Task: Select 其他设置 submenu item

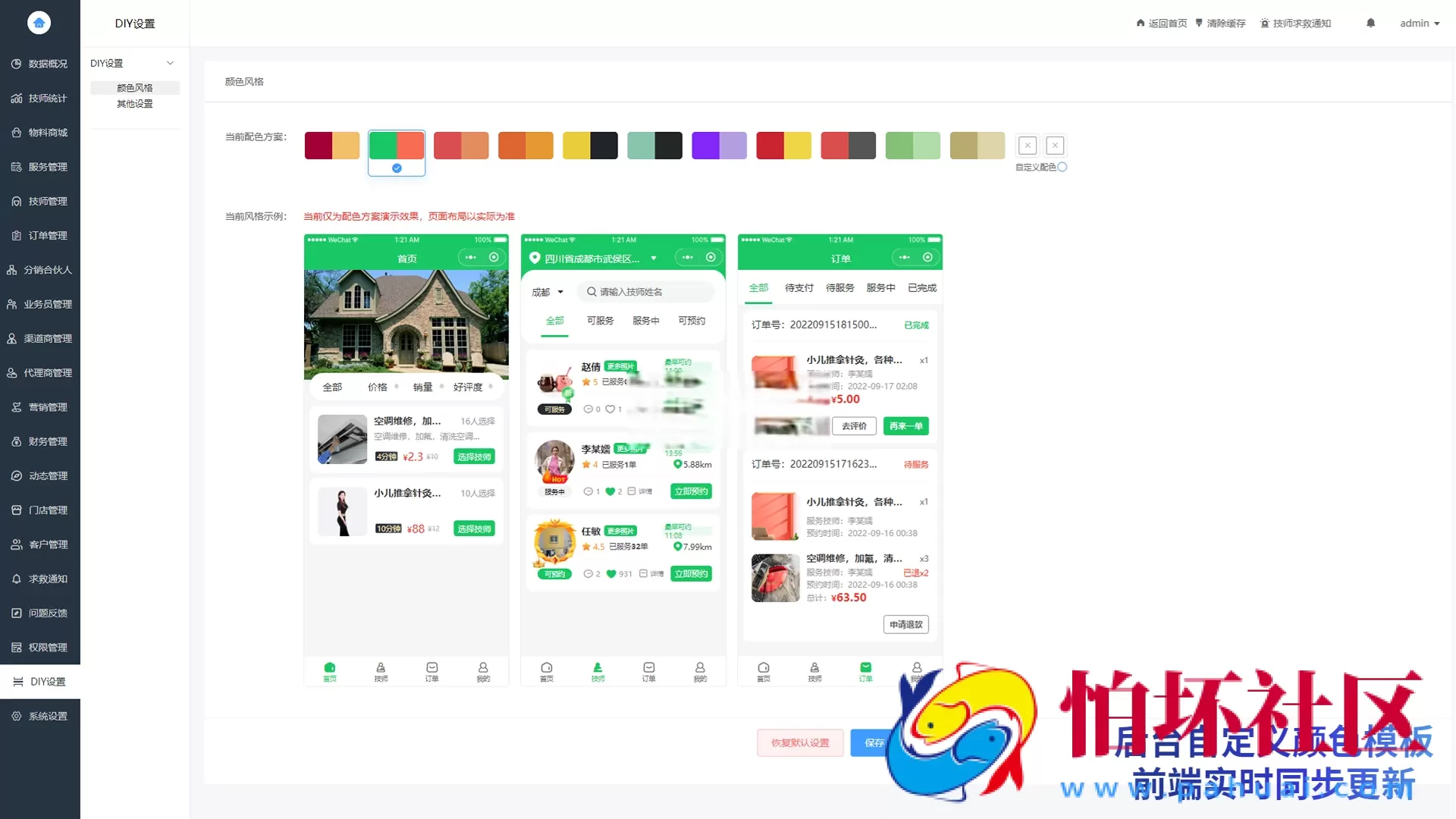Action: point(134,104)
